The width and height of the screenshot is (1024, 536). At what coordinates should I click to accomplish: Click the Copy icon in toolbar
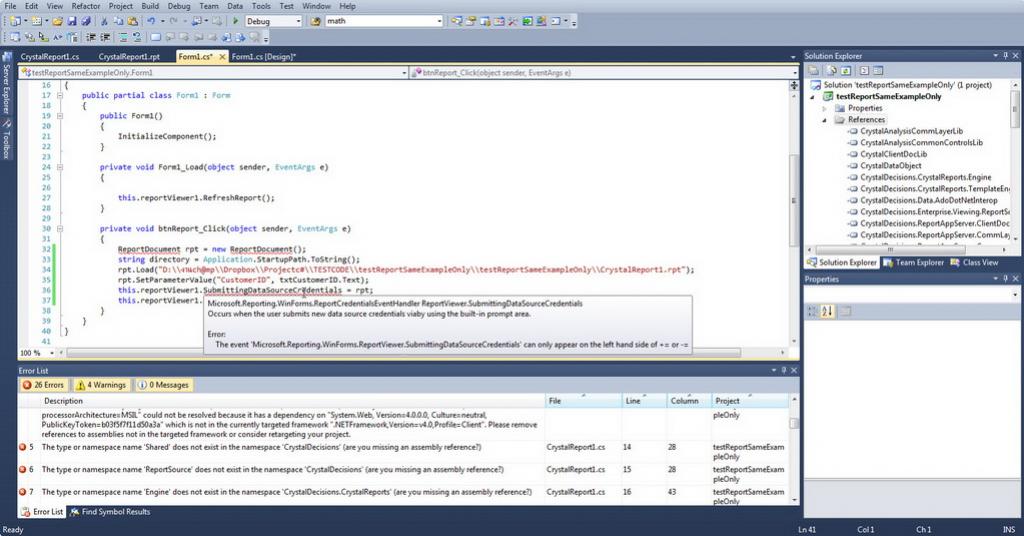click(x=118, y=21)
